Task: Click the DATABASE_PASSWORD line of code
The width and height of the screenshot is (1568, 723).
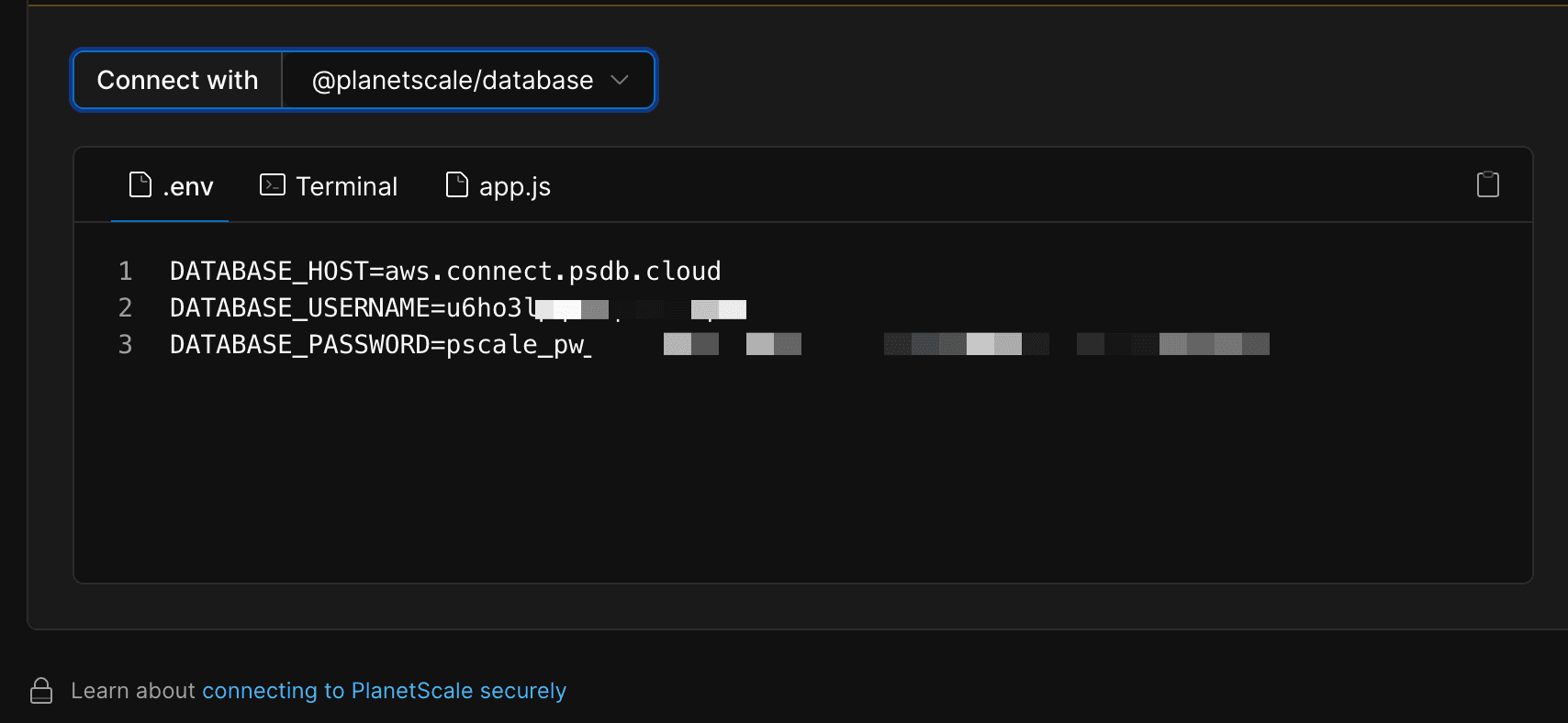Action: pyautogui.click(x=380, y=345)
